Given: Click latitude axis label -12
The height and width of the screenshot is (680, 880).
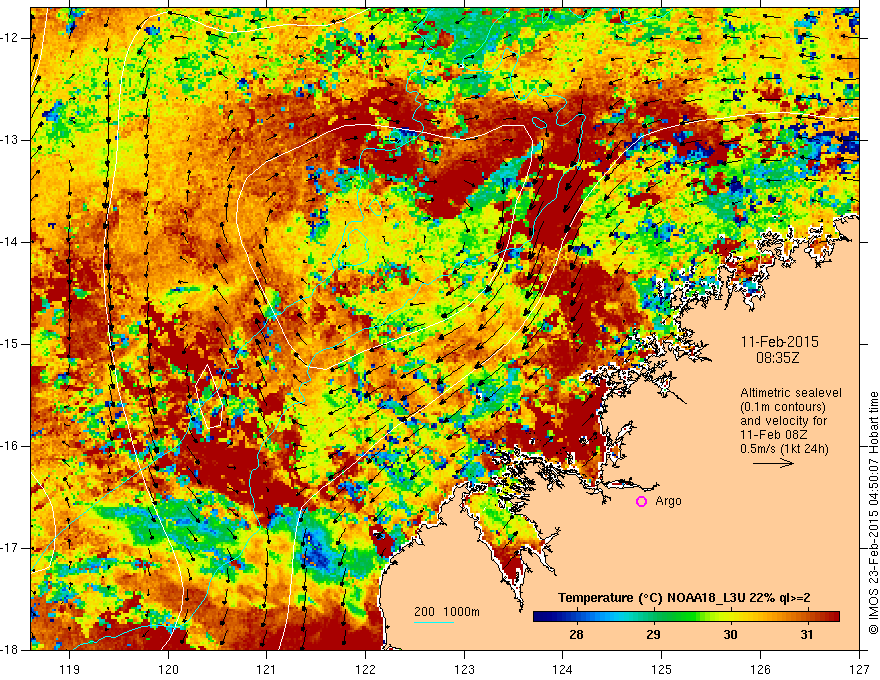Looking at the screenshot, I should point(10,38).
